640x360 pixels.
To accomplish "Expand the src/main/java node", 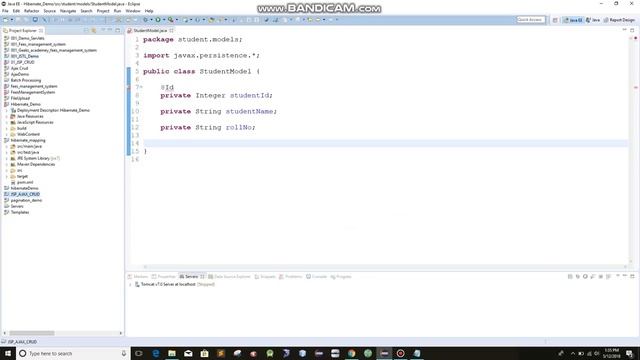I will [x=7, y=146].
